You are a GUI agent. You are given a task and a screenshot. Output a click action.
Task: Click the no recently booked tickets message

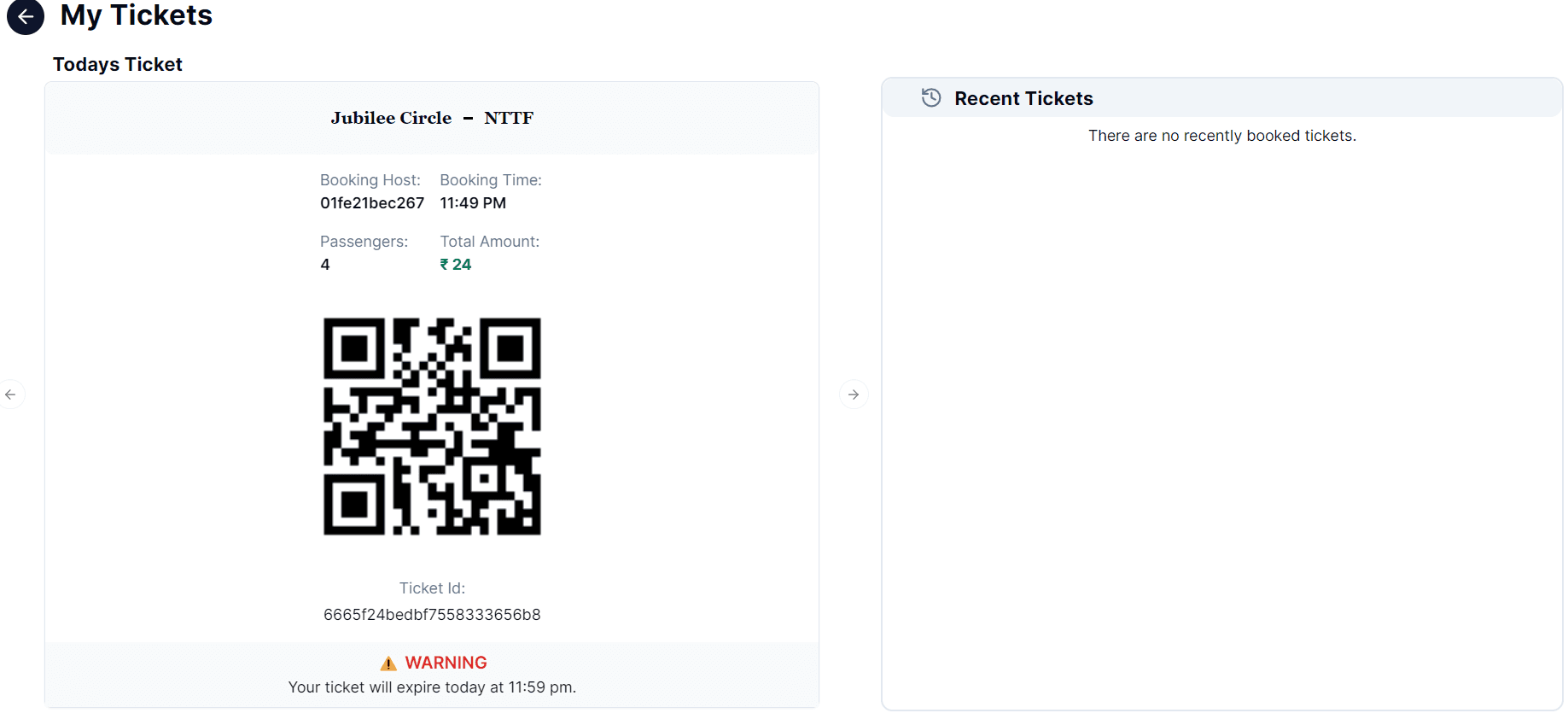(x=1222, y=136)
